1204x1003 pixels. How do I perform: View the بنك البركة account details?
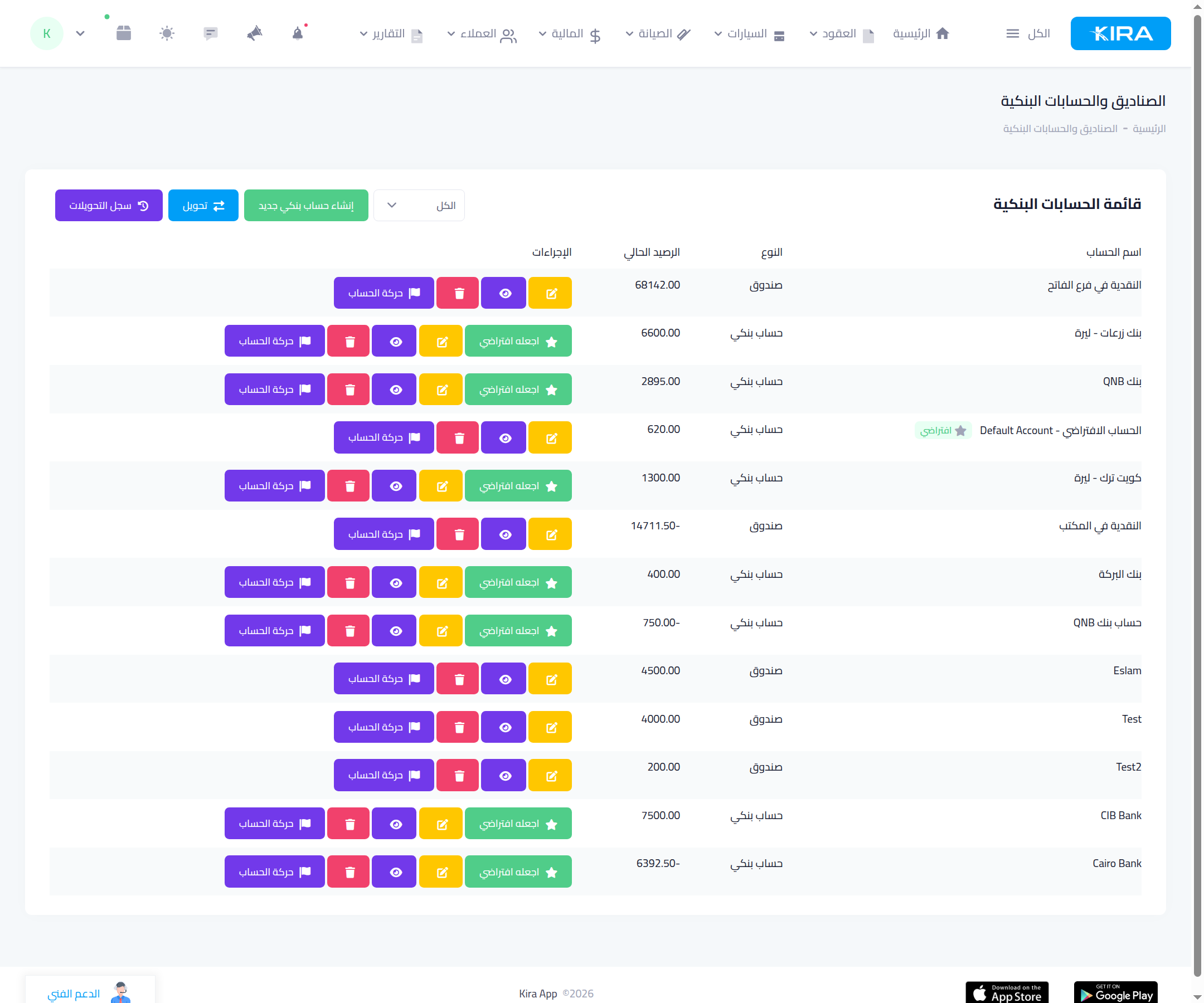click(x=394, y=582)
